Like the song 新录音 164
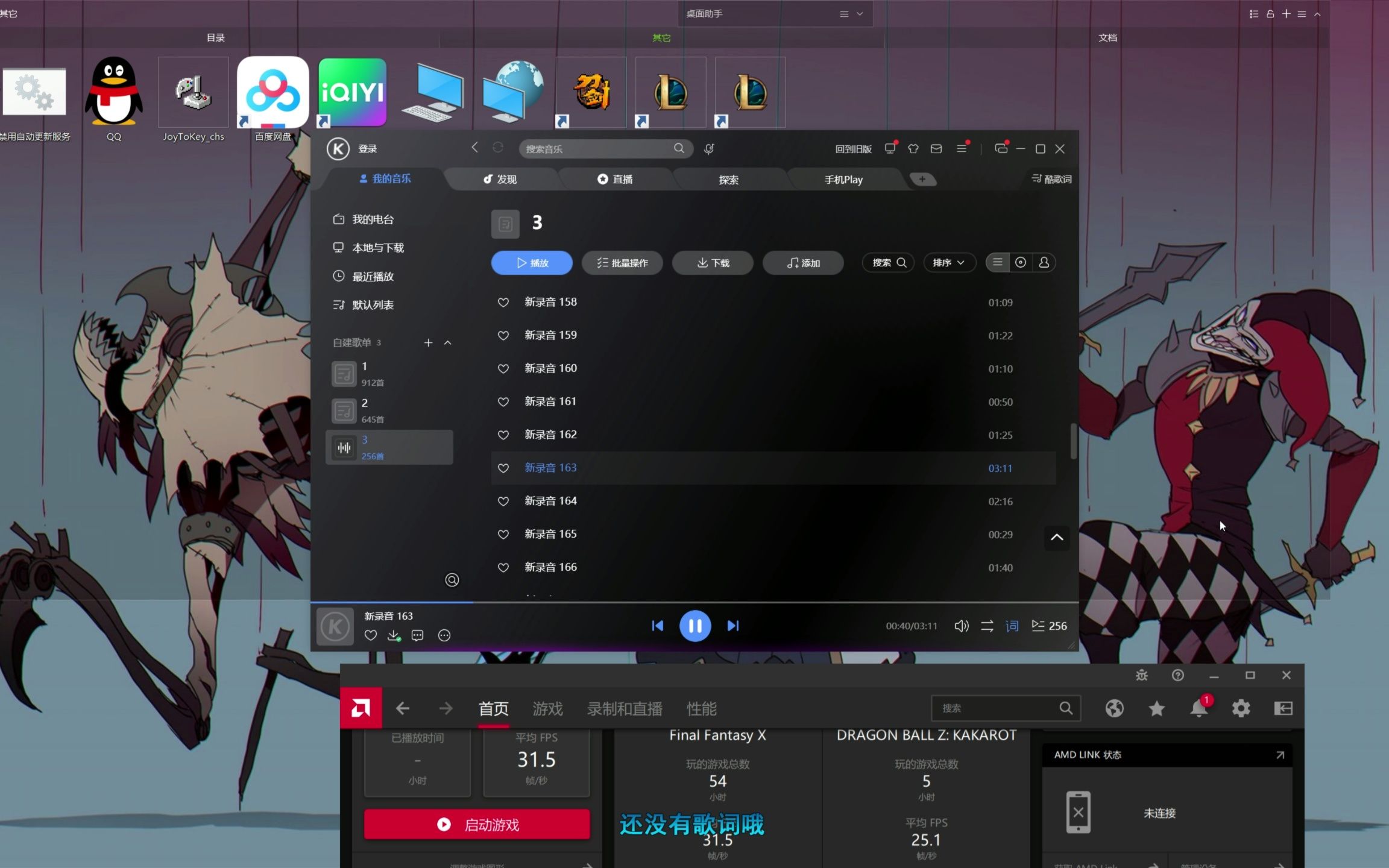This screenshot has width=1389, height=868. [503, 501]
